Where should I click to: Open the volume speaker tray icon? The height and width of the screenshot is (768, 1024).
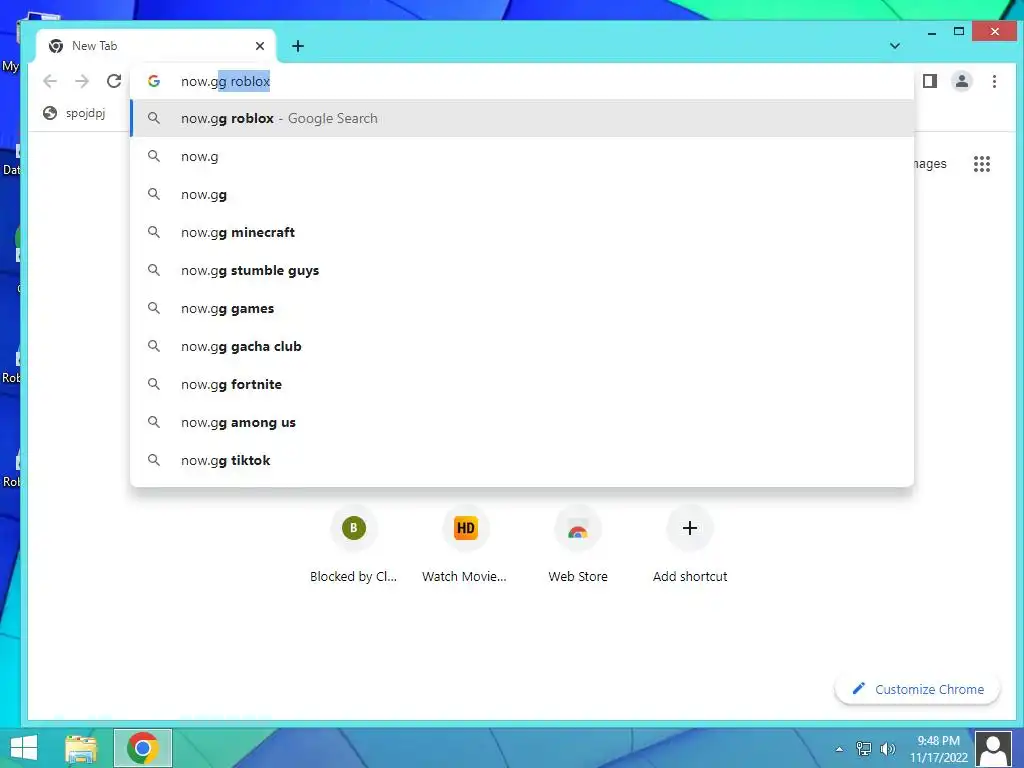point(888,749)
